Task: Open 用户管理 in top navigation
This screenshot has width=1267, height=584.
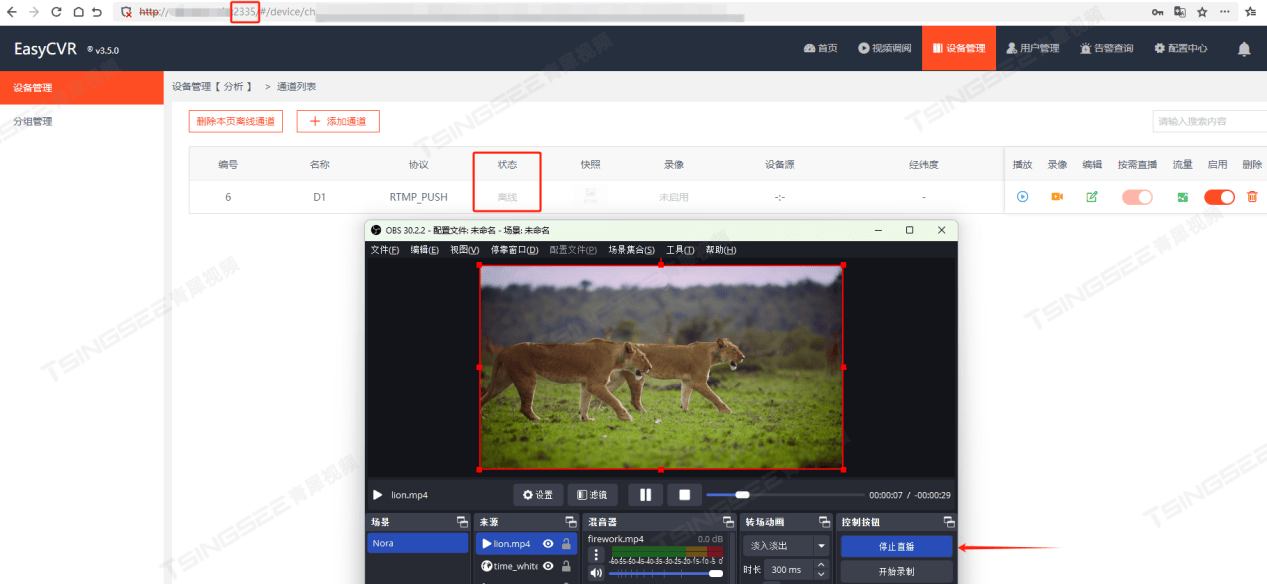Action: pyautogui.click(x=1033, y=48)
